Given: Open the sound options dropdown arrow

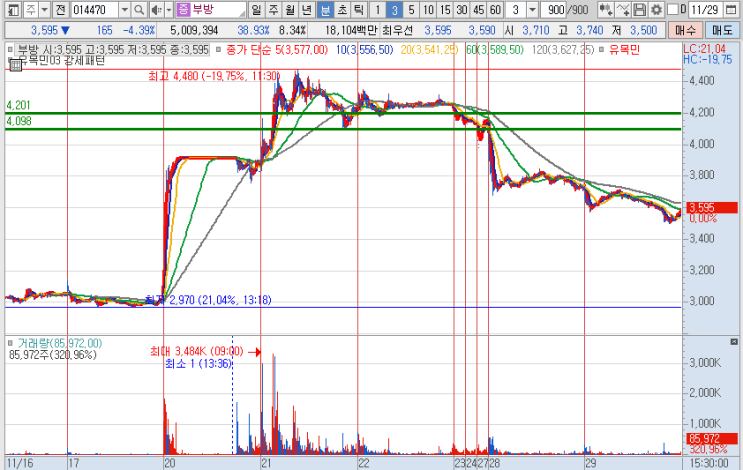Looking at the screenshot, I should click(x=169, y=9).
